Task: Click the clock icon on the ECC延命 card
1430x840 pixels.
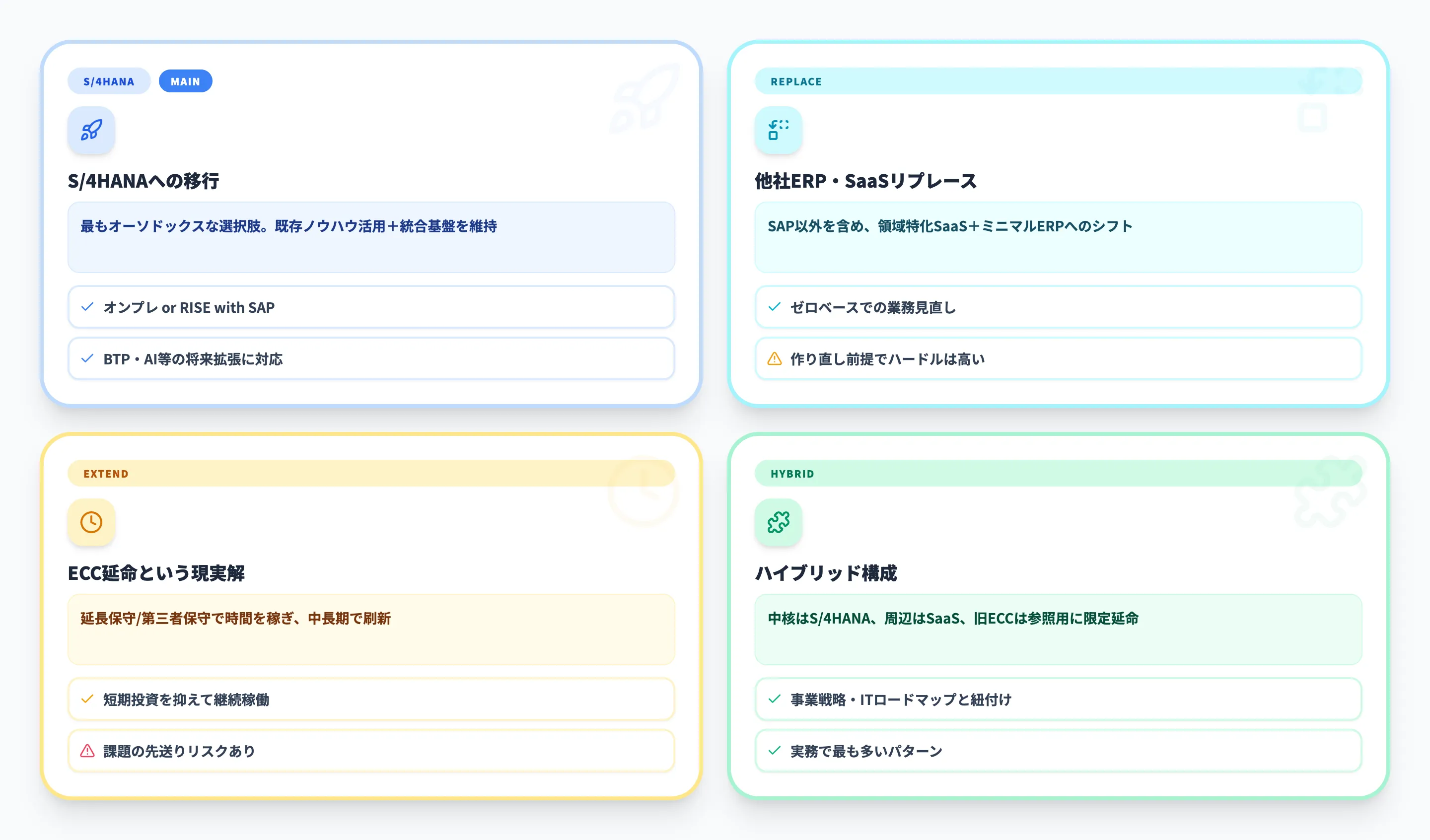Action: [x=91, y=523]
